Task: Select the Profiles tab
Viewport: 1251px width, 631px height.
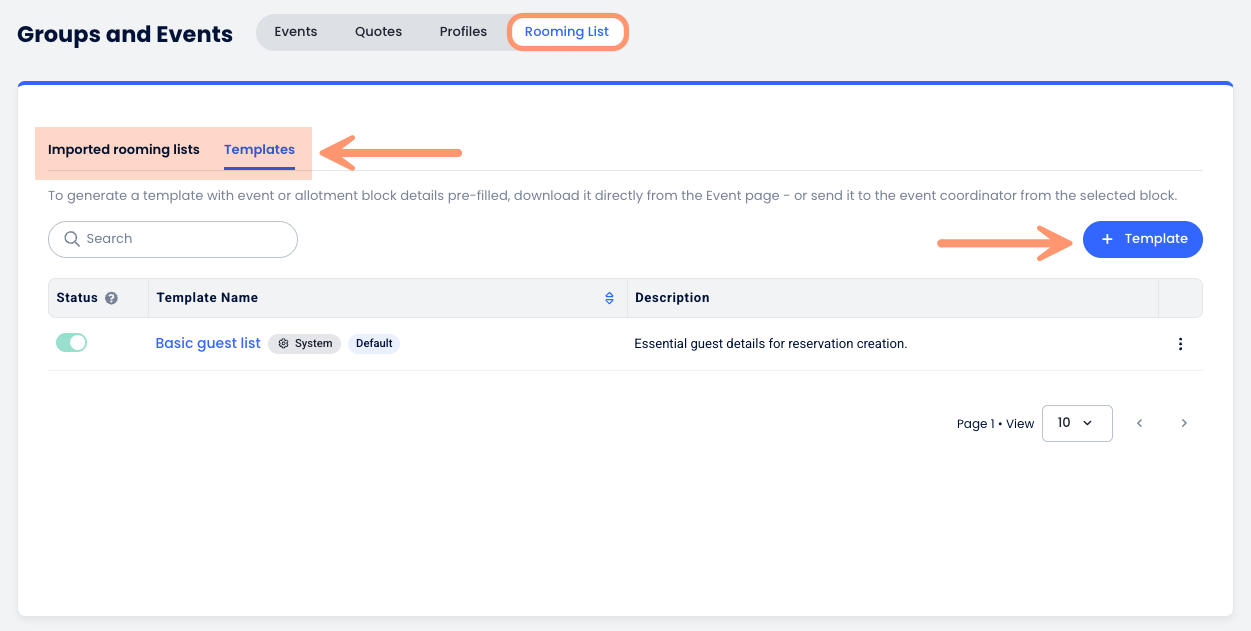Action: pos(463,32)
